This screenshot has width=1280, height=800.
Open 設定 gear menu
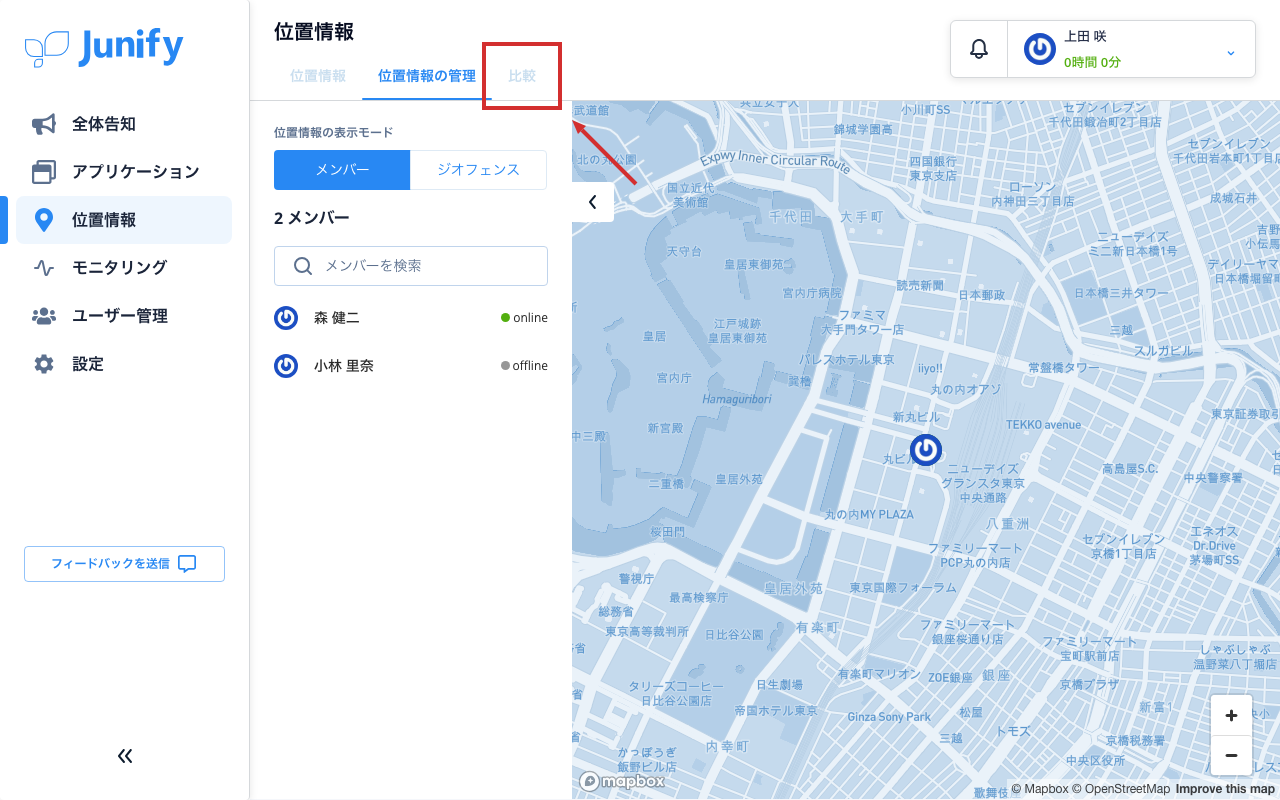point(124,364)
